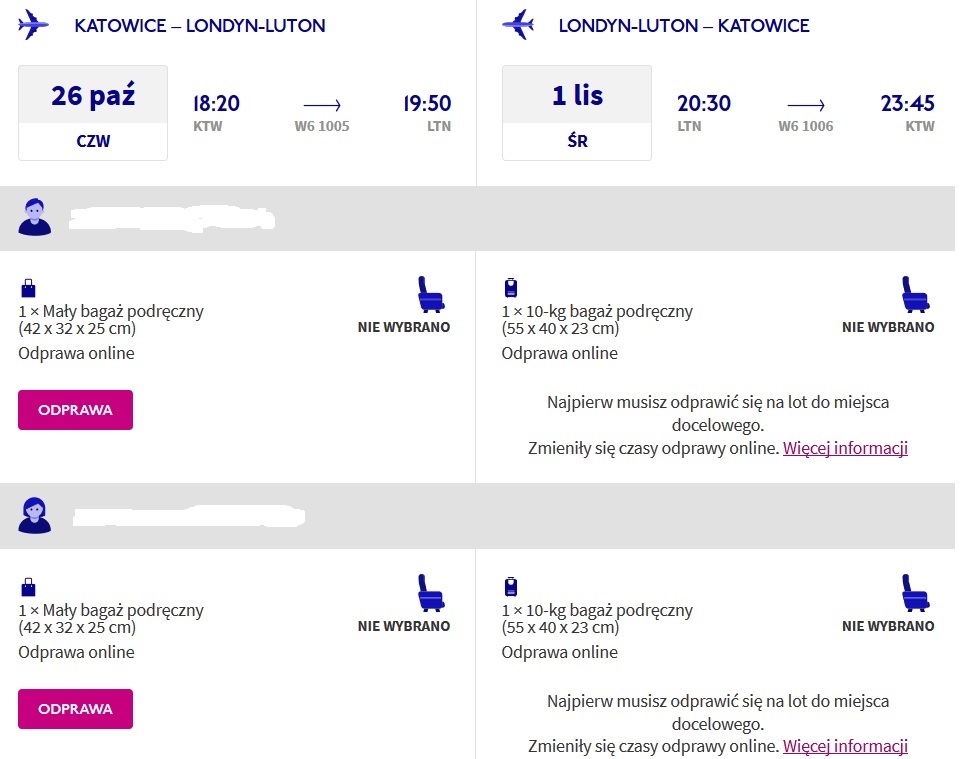Open second passenger's Więcej informacji link
The width and height of the screenshot is (970, 759).
[845, 747]
